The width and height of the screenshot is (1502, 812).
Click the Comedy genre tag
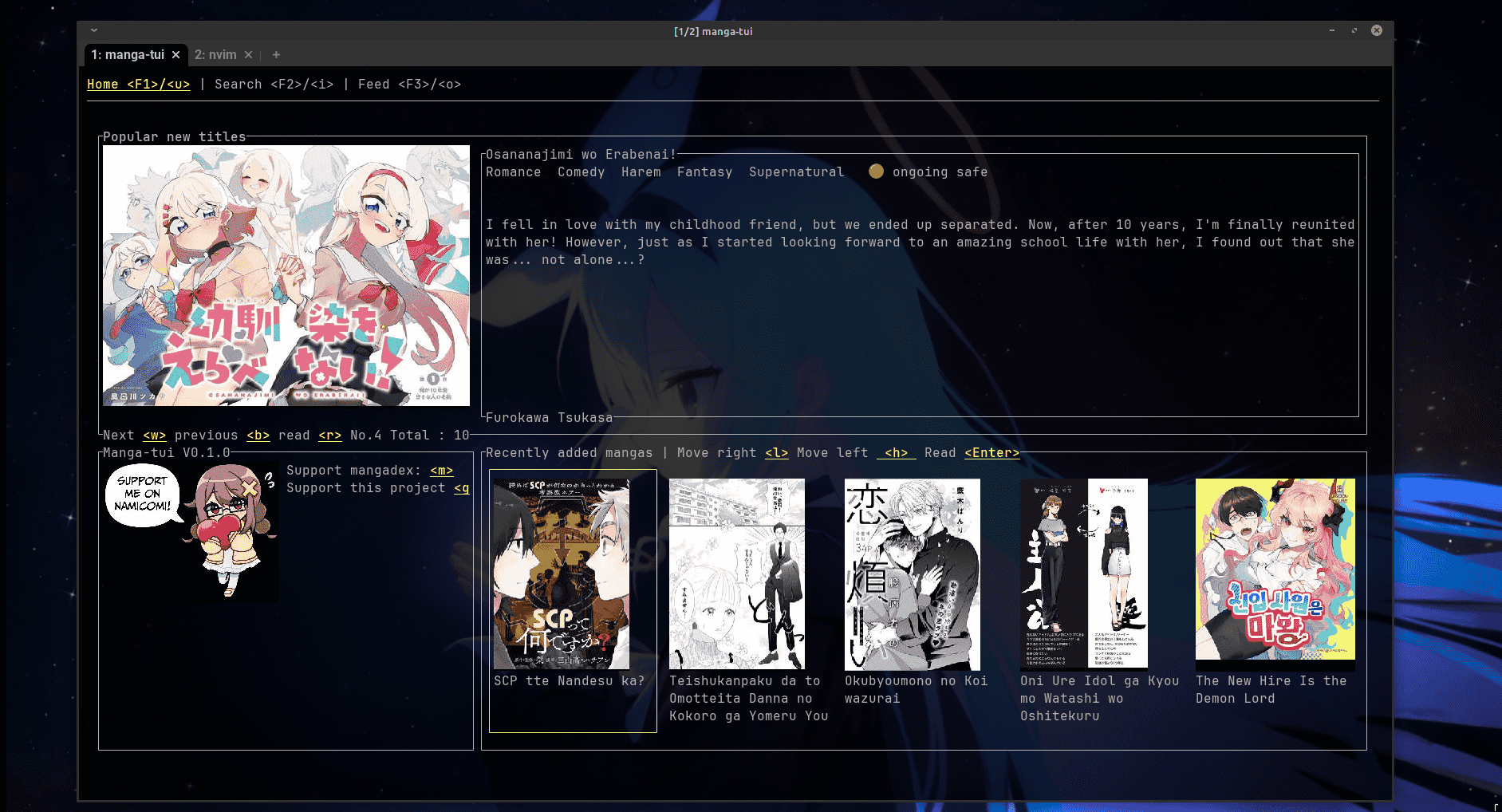(x=581, y=172)
